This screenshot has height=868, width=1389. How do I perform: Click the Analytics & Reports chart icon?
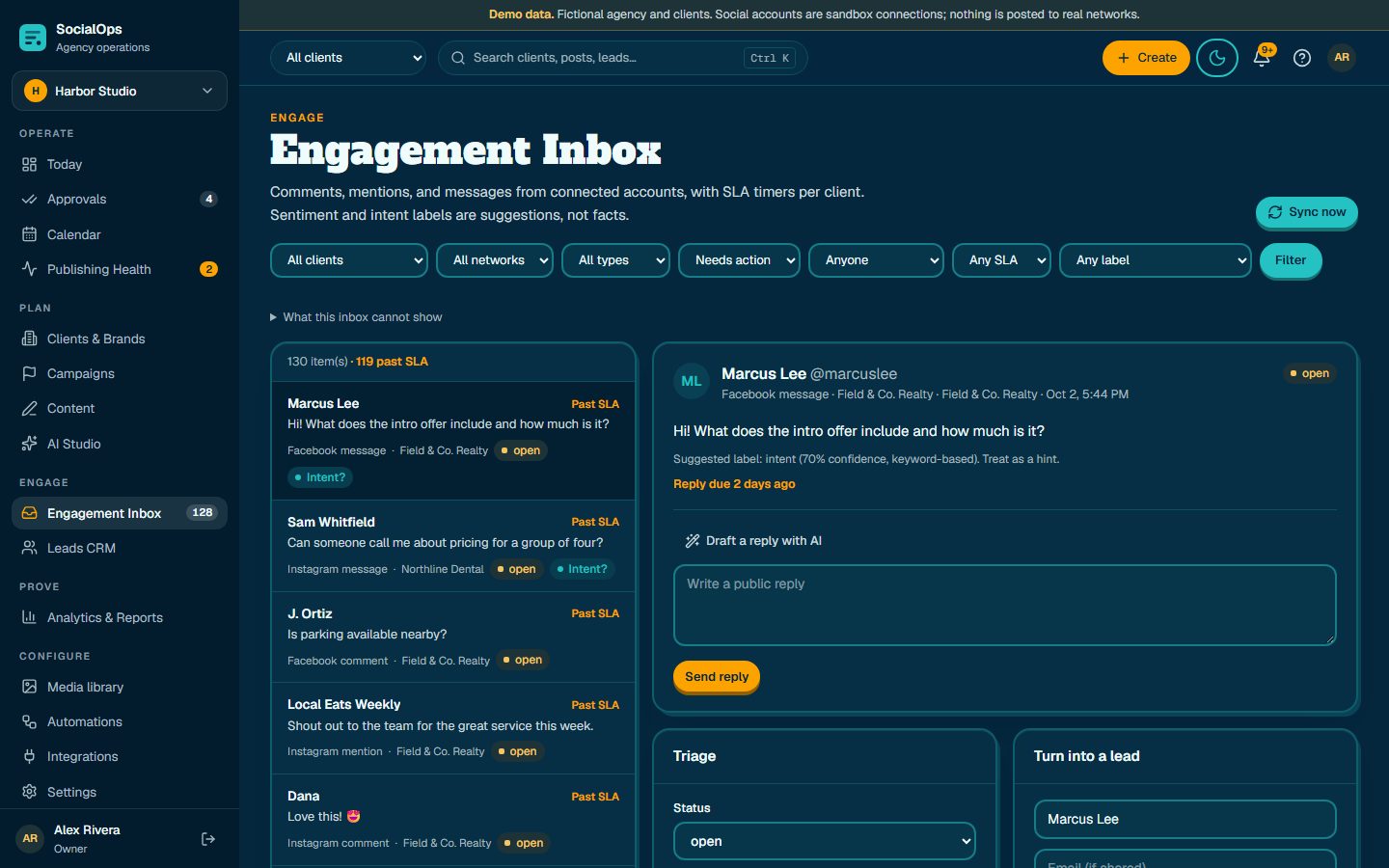point(29,617)
